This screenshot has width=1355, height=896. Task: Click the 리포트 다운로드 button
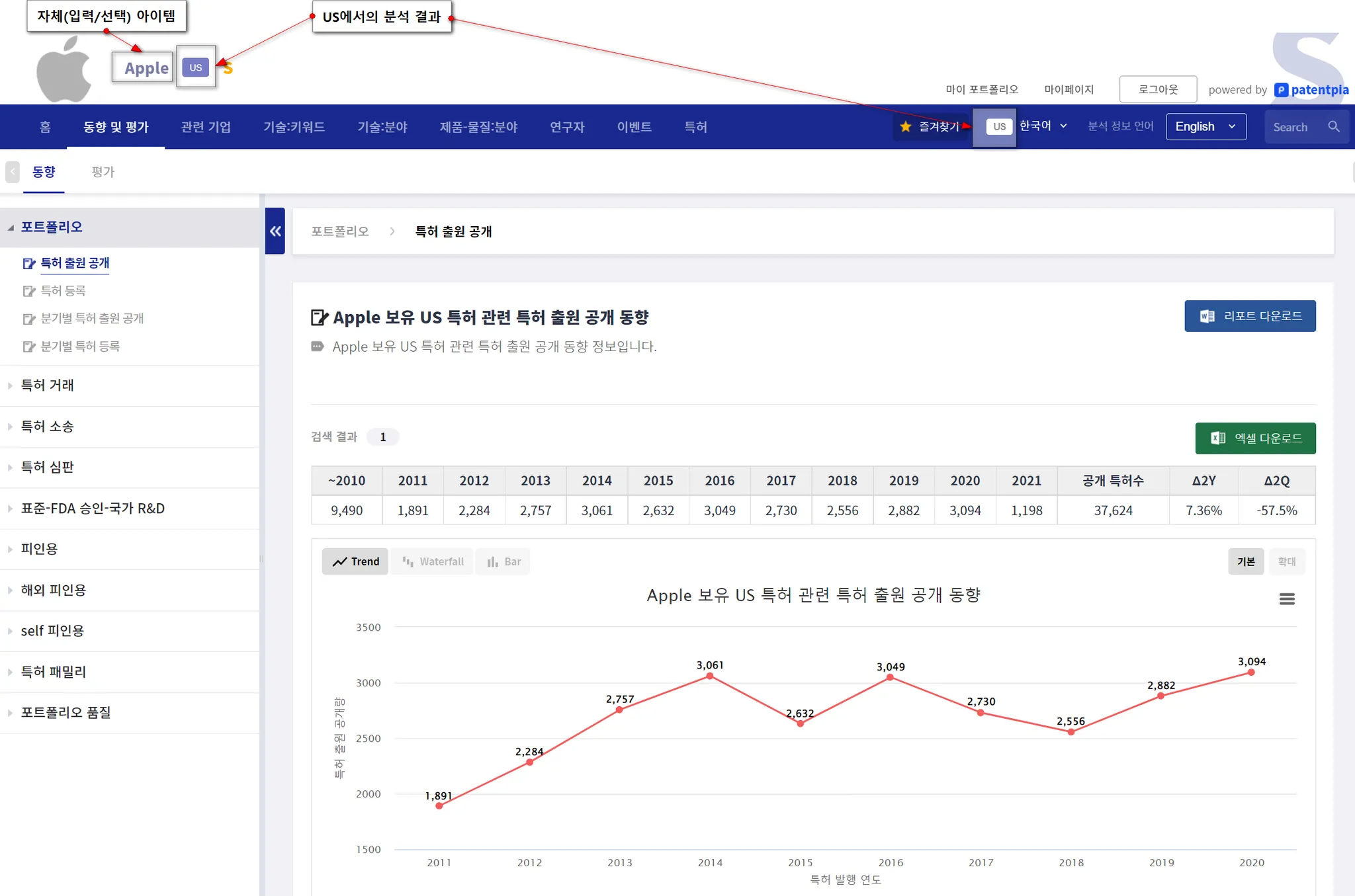tap(1249, 316)
